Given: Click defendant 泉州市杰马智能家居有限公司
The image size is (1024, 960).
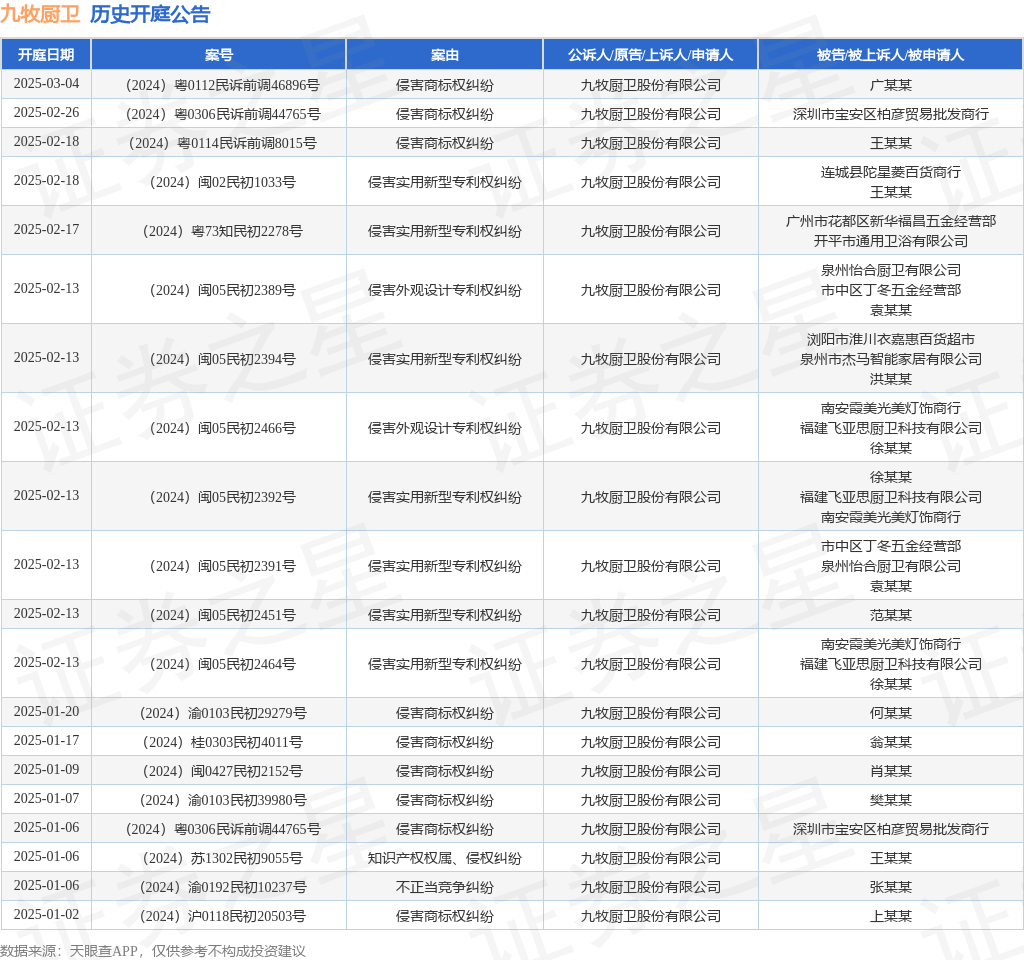Looking at the screenshot, I should click(x=891, y=359).
